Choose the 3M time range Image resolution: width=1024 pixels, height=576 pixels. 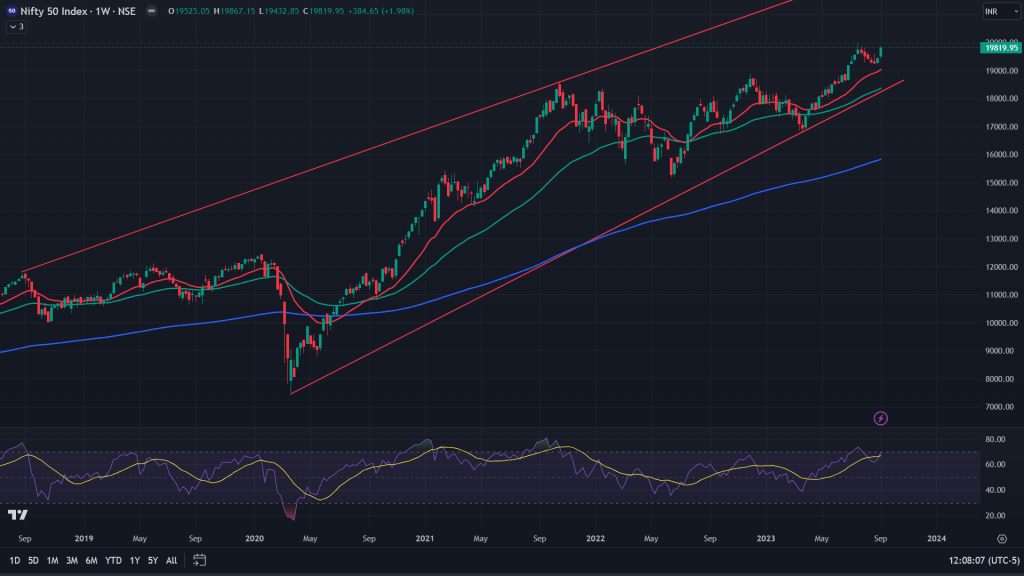[x=72, y=560]
